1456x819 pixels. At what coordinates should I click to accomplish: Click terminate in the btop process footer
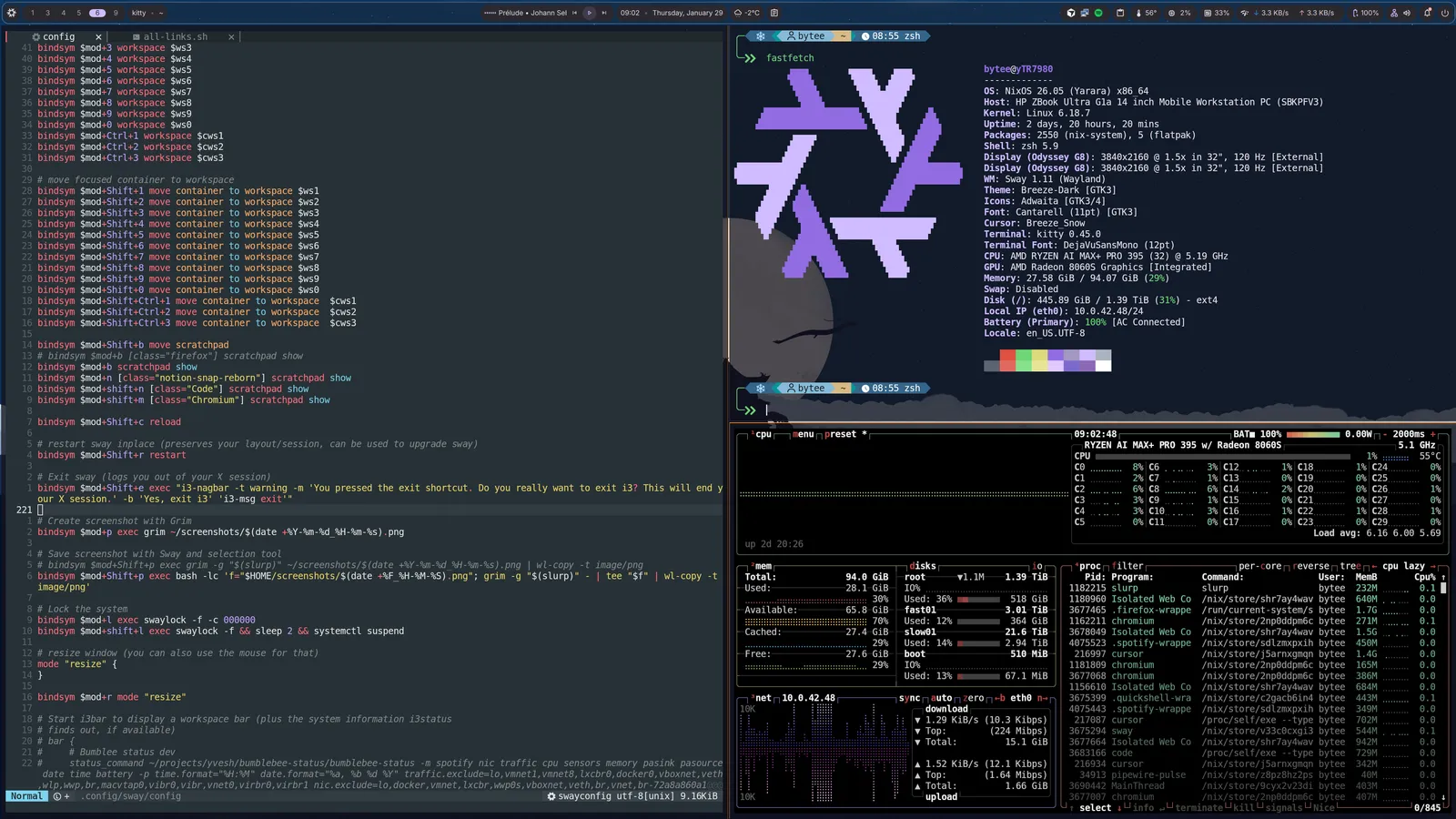pos(1198,808)
